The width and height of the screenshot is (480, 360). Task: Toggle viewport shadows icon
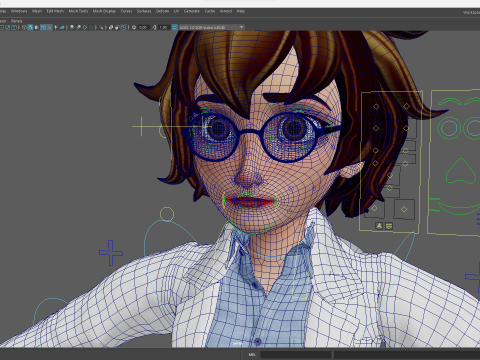[x=62, y=27]
